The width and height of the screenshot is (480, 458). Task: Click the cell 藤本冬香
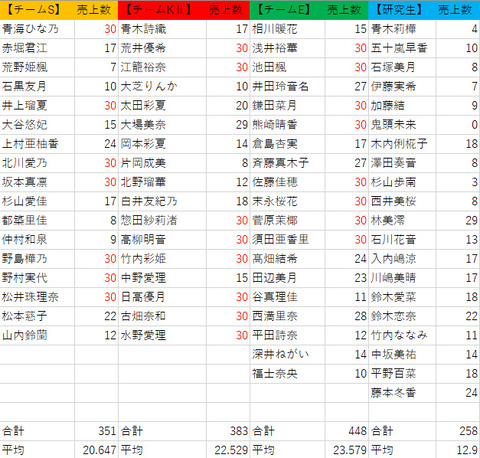click(x=402, y=393)
